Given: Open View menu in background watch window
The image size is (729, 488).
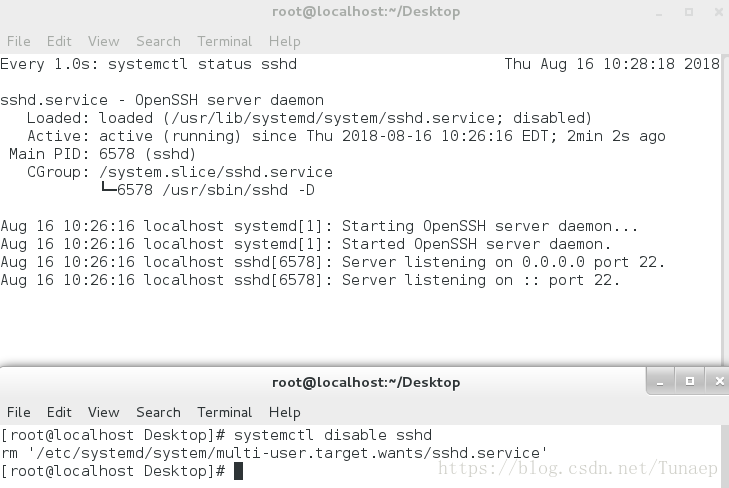Looking at the screenshot, I should [104, 41].
